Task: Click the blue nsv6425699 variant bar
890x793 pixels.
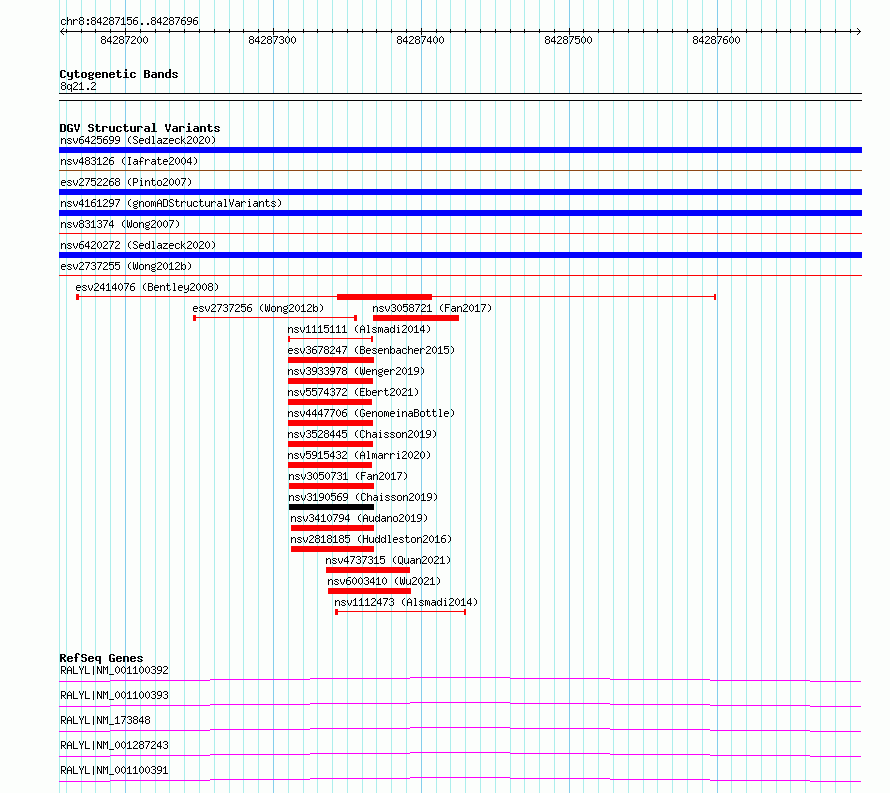Action: pos(460,150)
